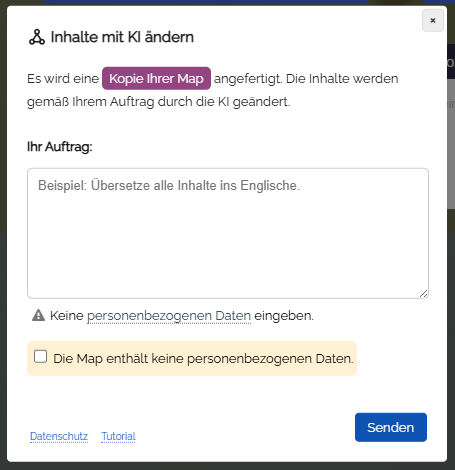Click the sentence 'gemäß Ihrem Auftrag durch die KI geändert'
The height and width of the screenshot is (470, 455).
(158, 102)
